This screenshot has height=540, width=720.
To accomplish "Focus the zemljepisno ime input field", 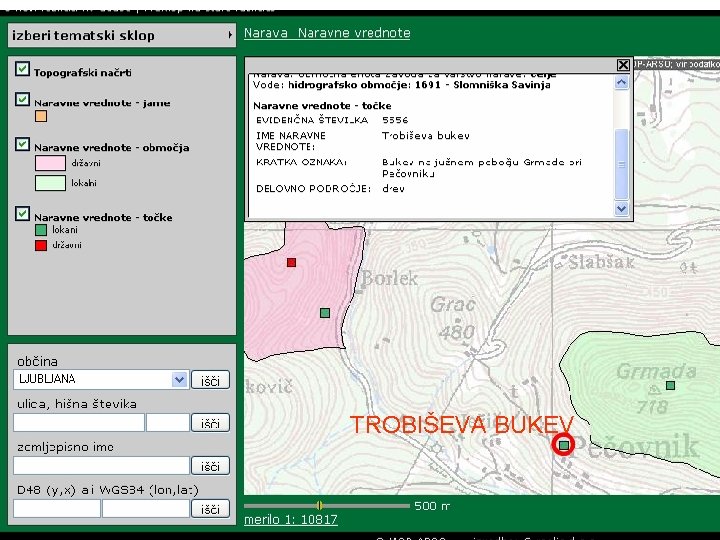I will (101, 466).
